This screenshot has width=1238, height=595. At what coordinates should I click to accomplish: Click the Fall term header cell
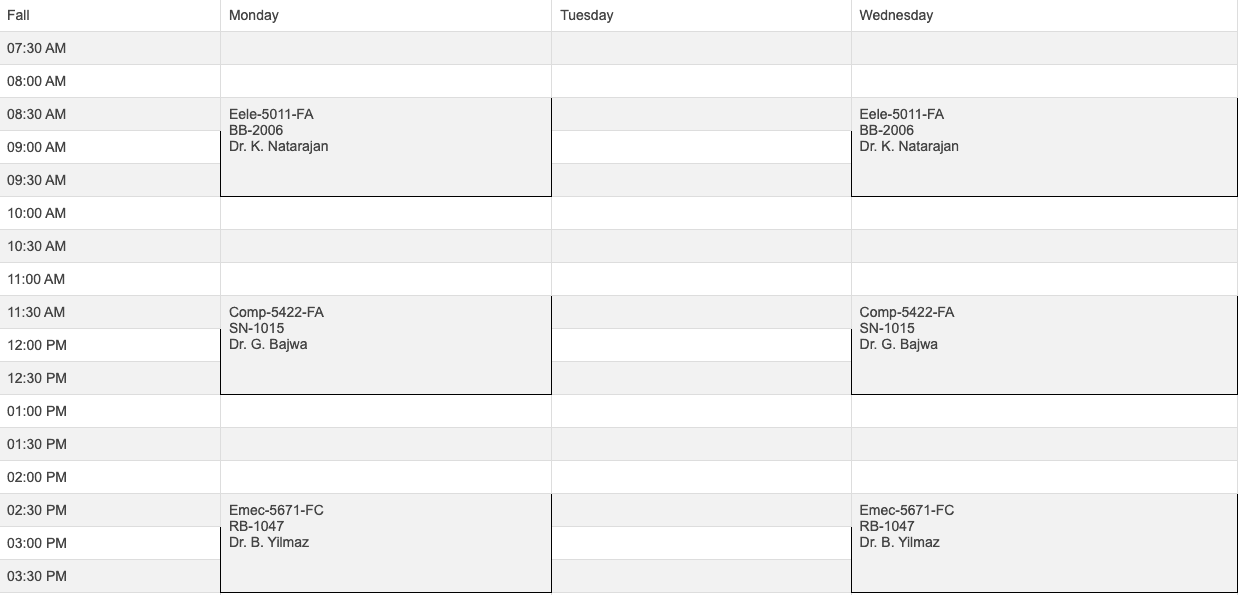110,16
